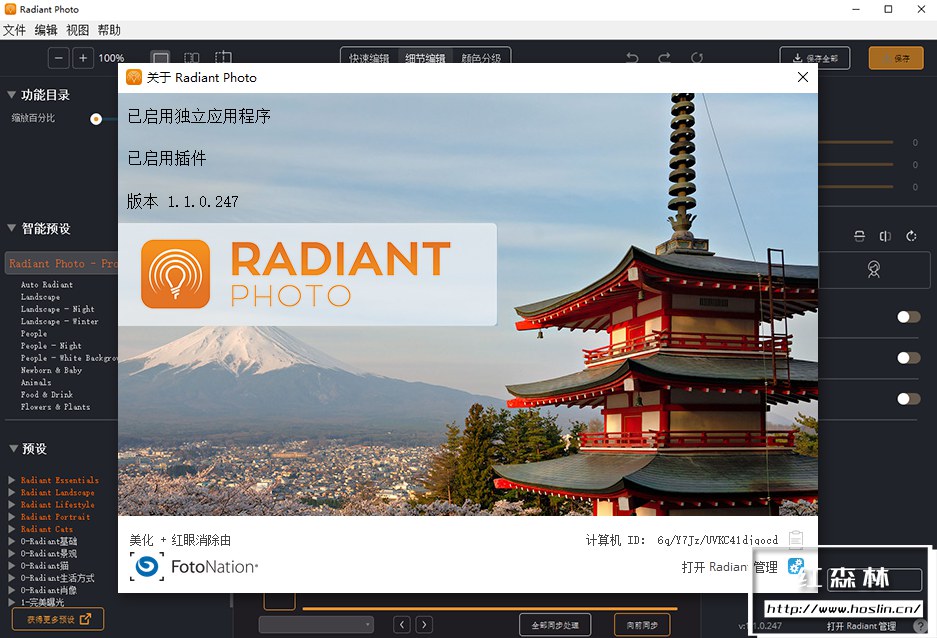The height and width of the screenshot is (638, 937).
Task: Switch to the 快速编辑 tab
Action: pos(369,58)
